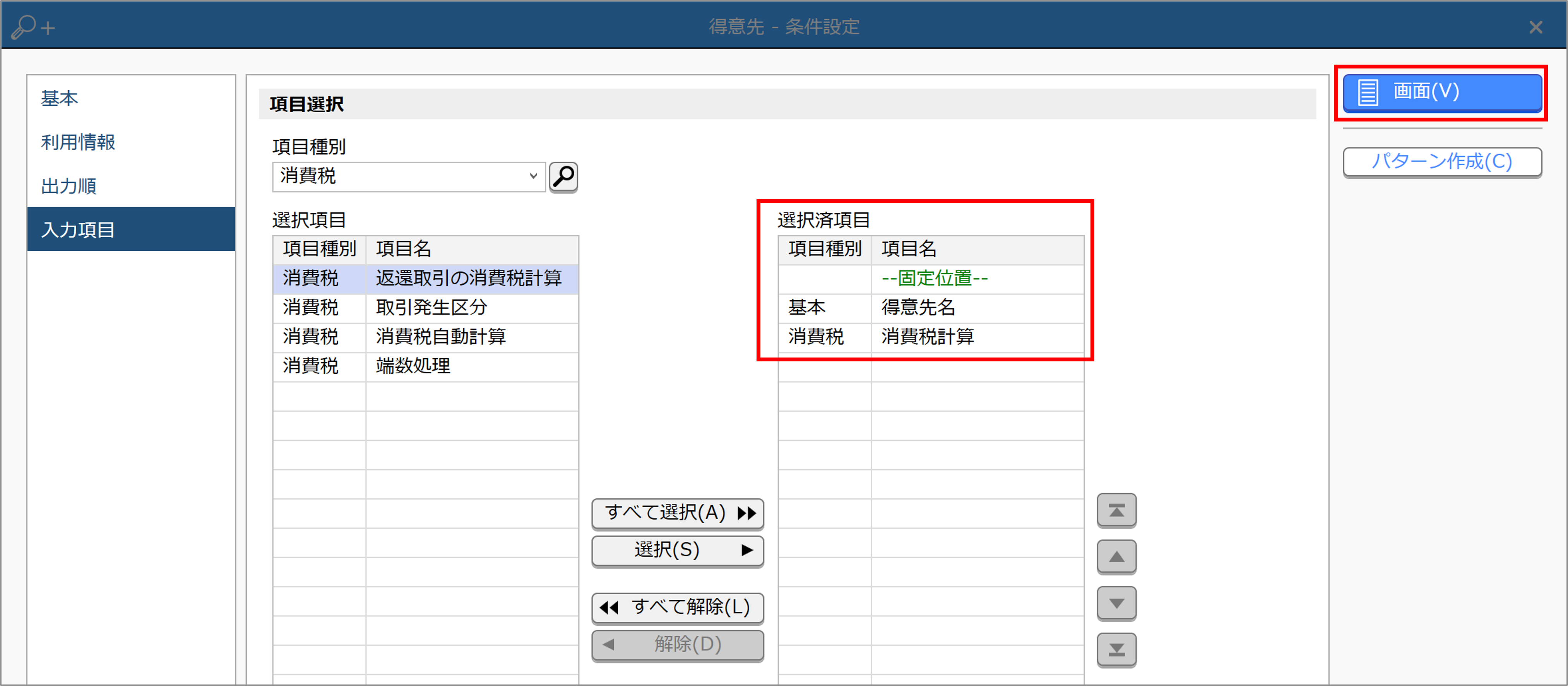Screen dimensions: 1568x686
Task: Move selected item up one row
Action: pos(1116,557)
